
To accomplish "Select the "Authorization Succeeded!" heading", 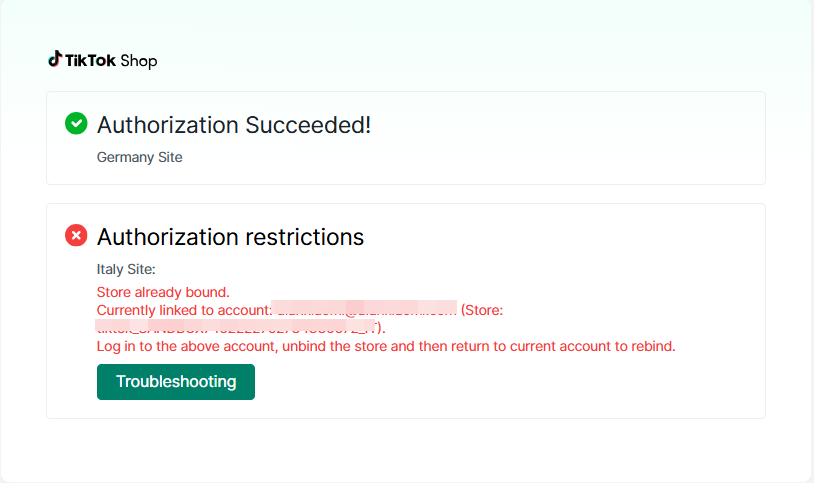I will [x=234, y=125].
